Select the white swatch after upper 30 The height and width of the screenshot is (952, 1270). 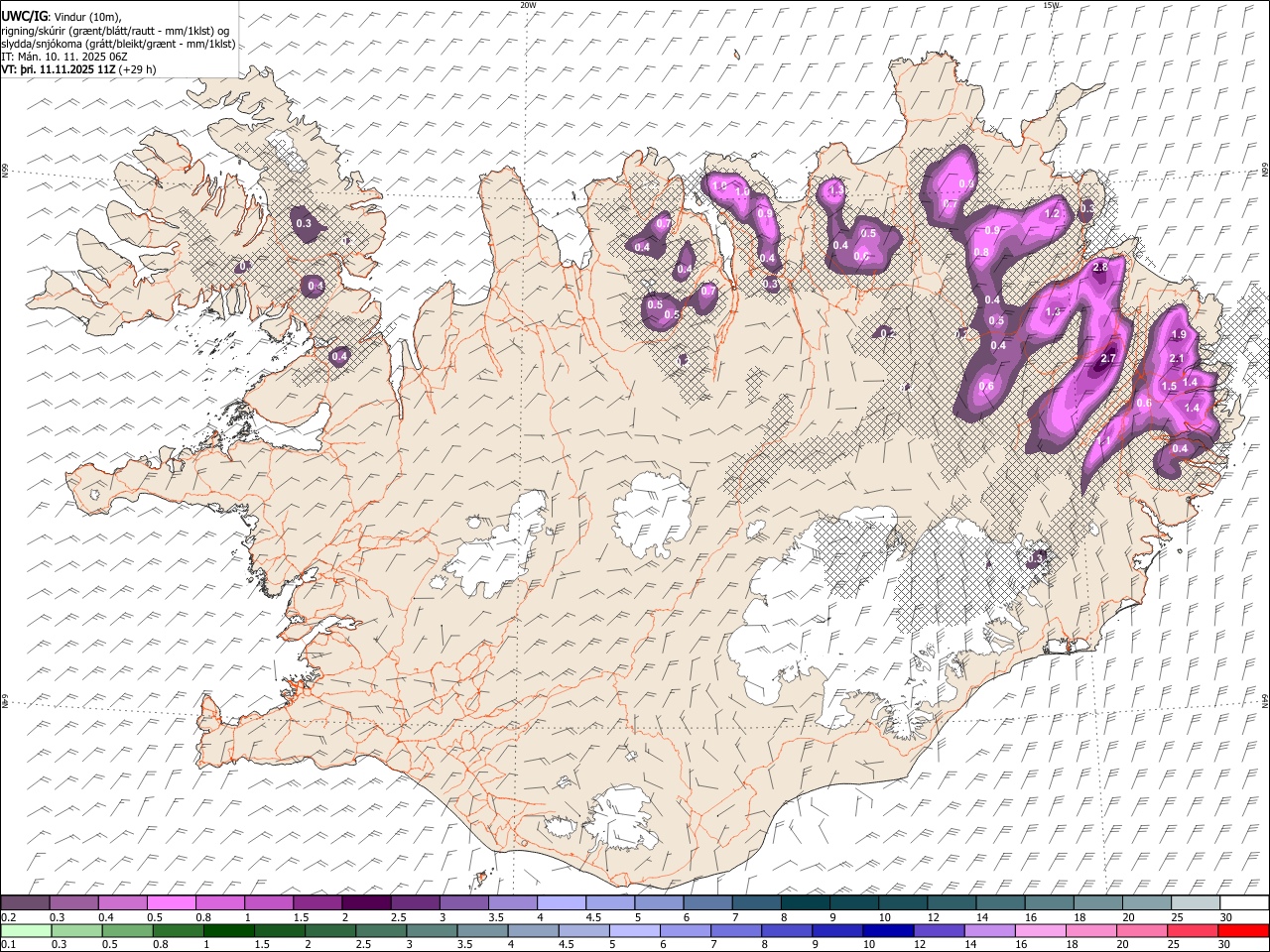(1243, 903)
